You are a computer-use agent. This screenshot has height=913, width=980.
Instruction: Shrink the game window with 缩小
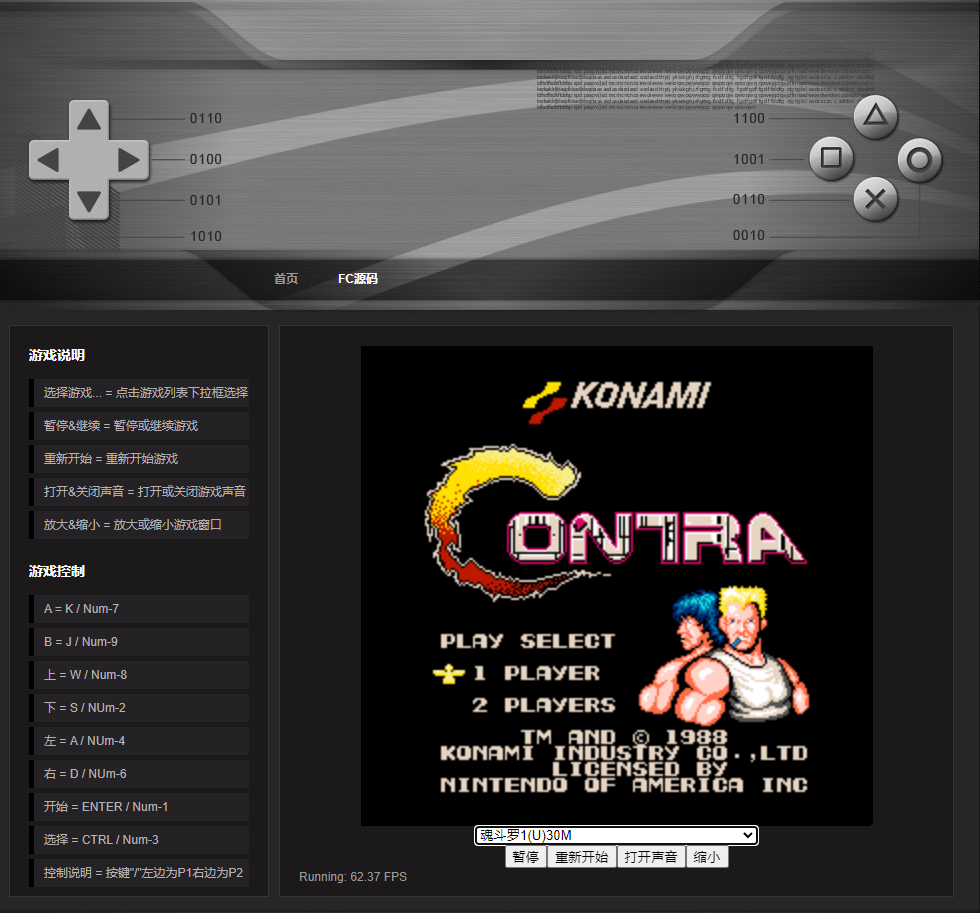click(707, 857)
